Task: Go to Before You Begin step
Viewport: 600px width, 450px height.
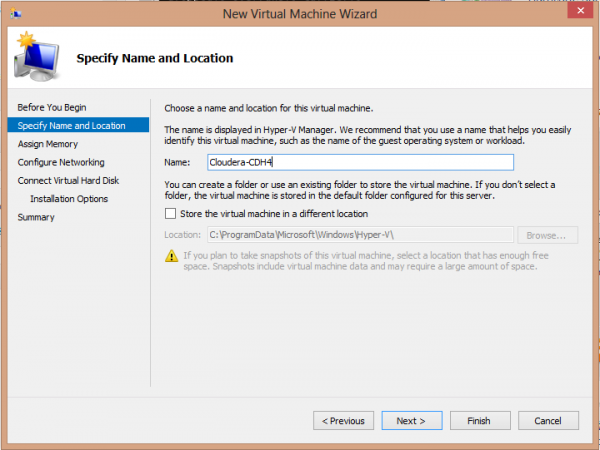Action: 52,107
